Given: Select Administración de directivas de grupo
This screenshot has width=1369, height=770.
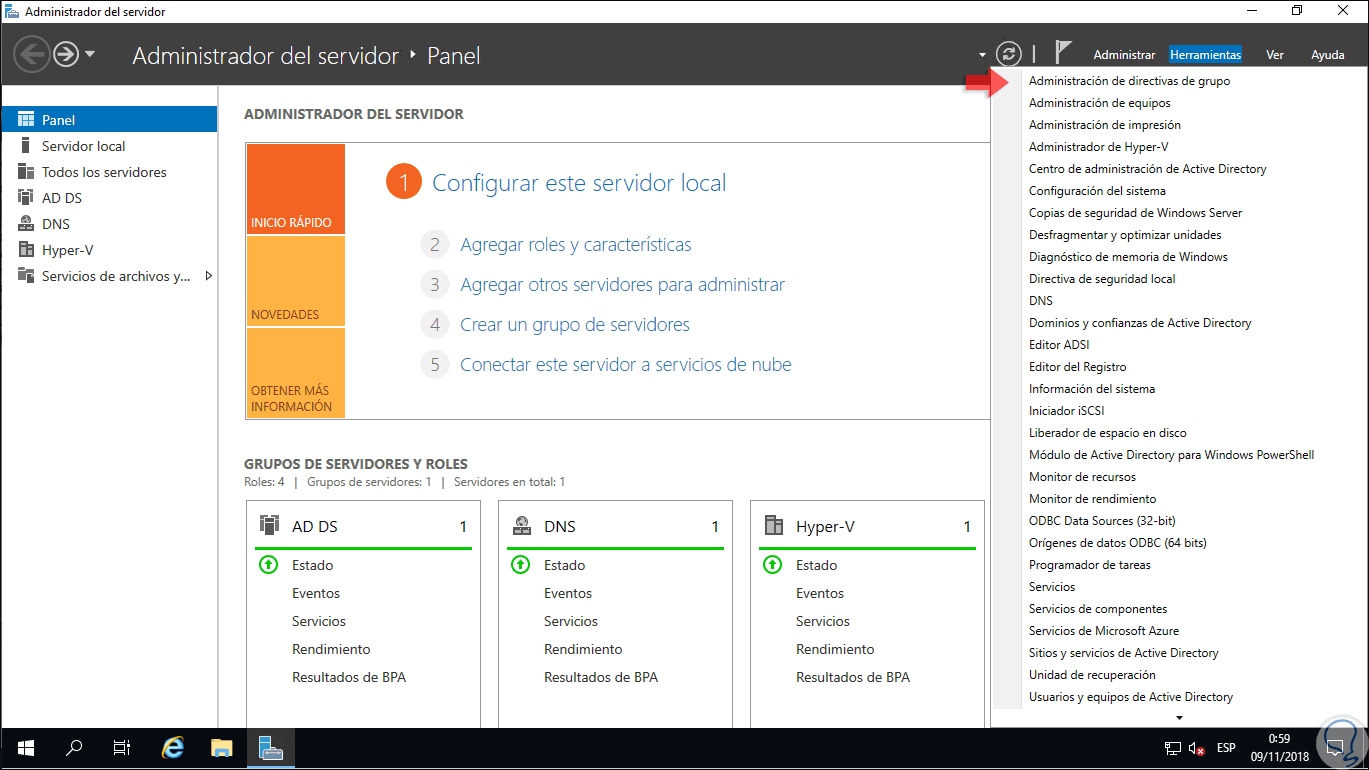Looking at the screenshot, I should click(1129, 81).
